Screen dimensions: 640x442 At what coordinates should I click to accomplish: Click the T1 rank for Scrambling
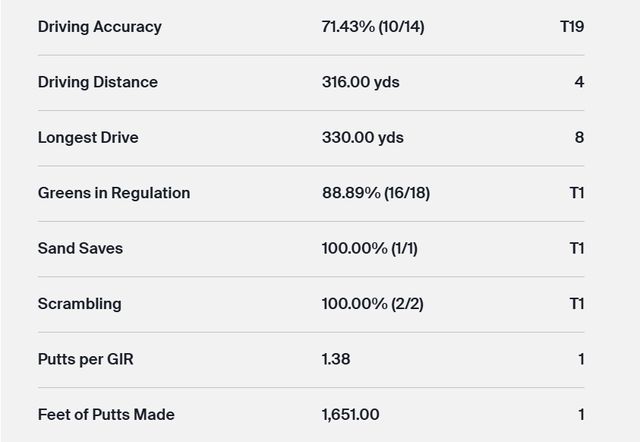tap(576, 304)
